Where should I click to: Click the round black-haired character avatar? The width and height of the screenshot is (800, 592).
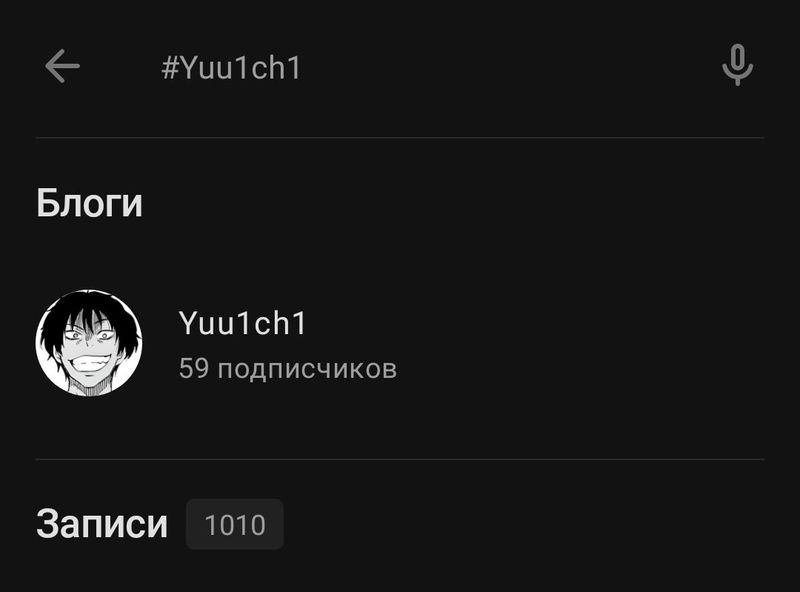89,343
